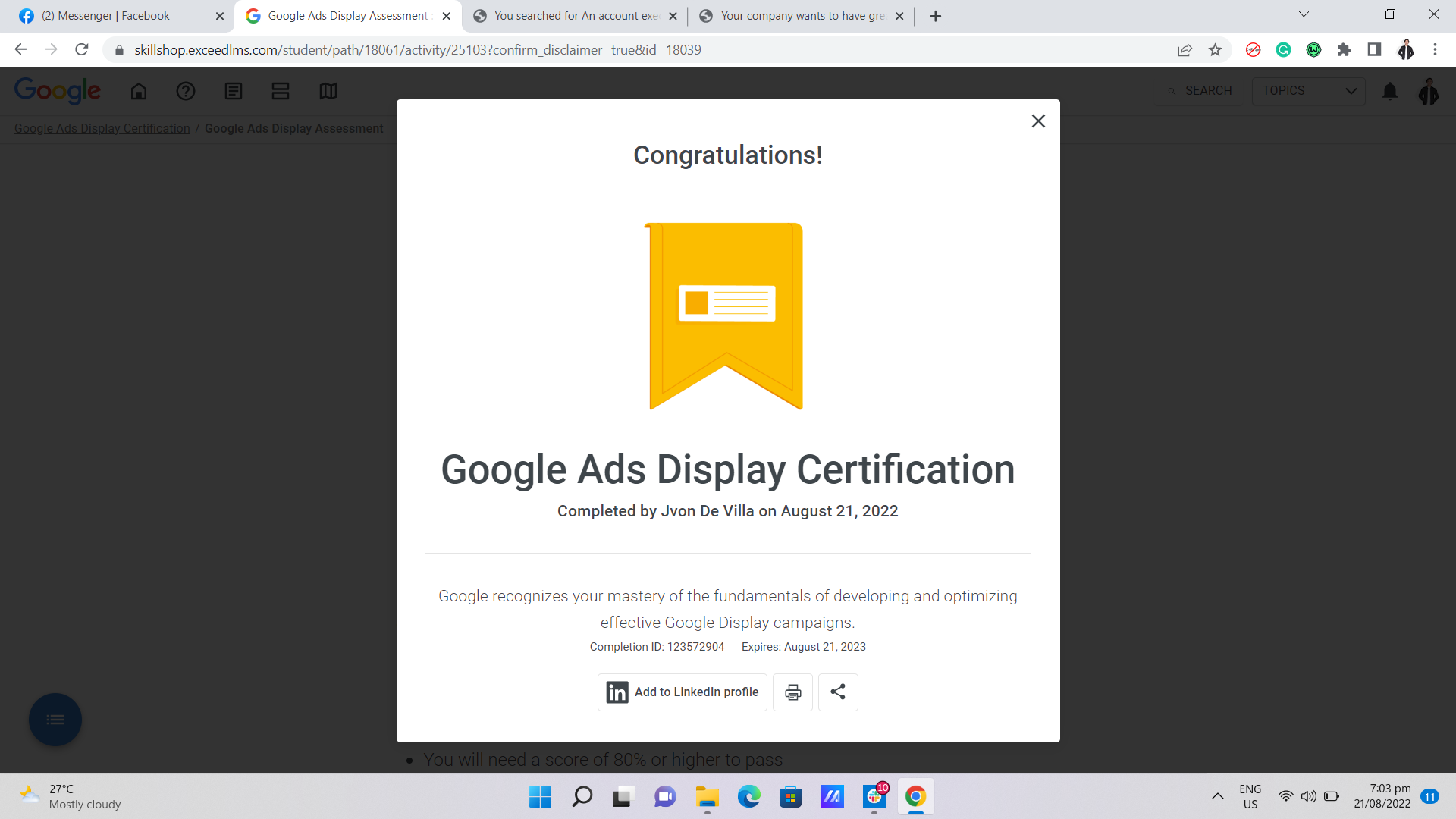The image size is (1456, 819).
Task: Reload the current page
Action: point(82,50)
